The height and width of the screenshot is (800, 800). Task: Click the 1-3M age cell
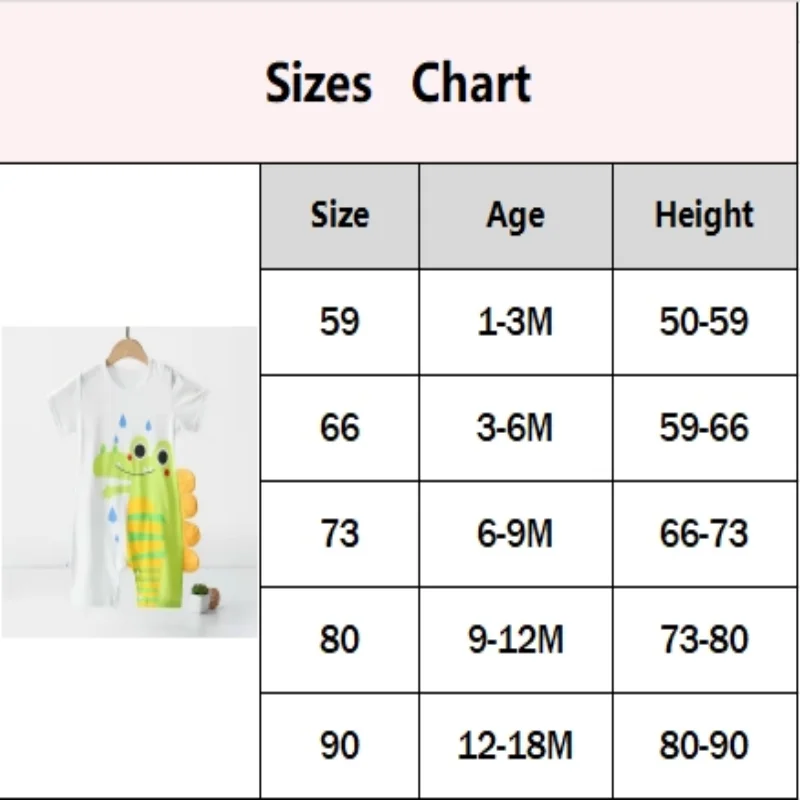point(515,322)
